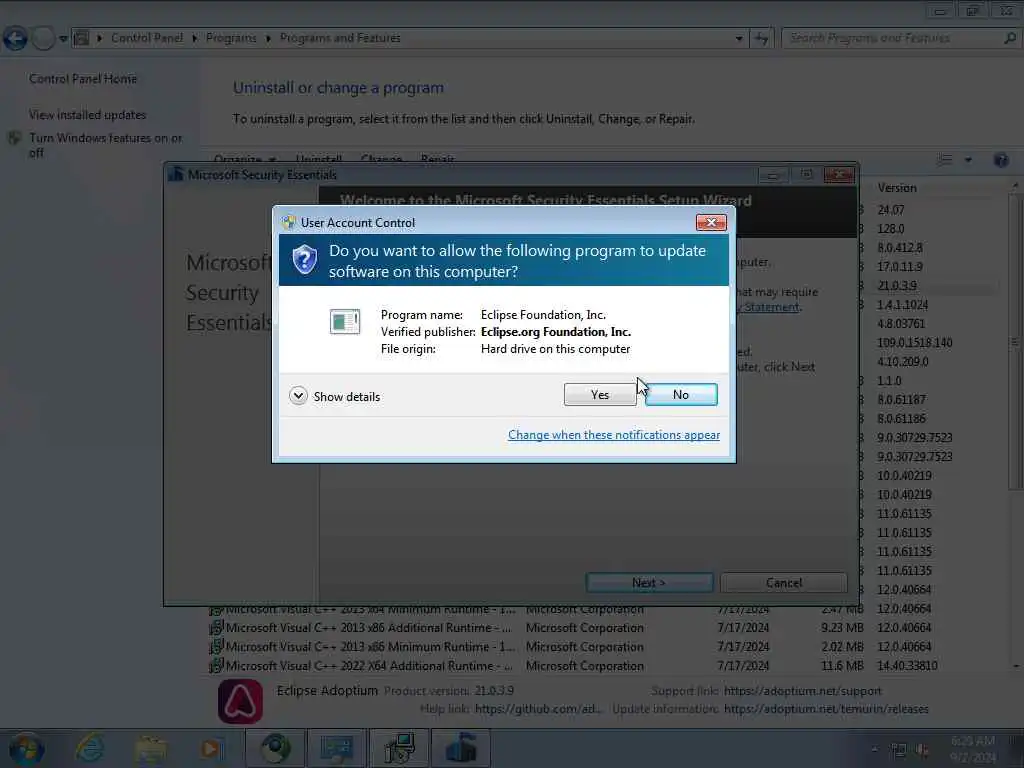The height and width of the screenshot is (768, 1024).
Task: Click No in the User Account Control dialog
Action: [681, 394]
